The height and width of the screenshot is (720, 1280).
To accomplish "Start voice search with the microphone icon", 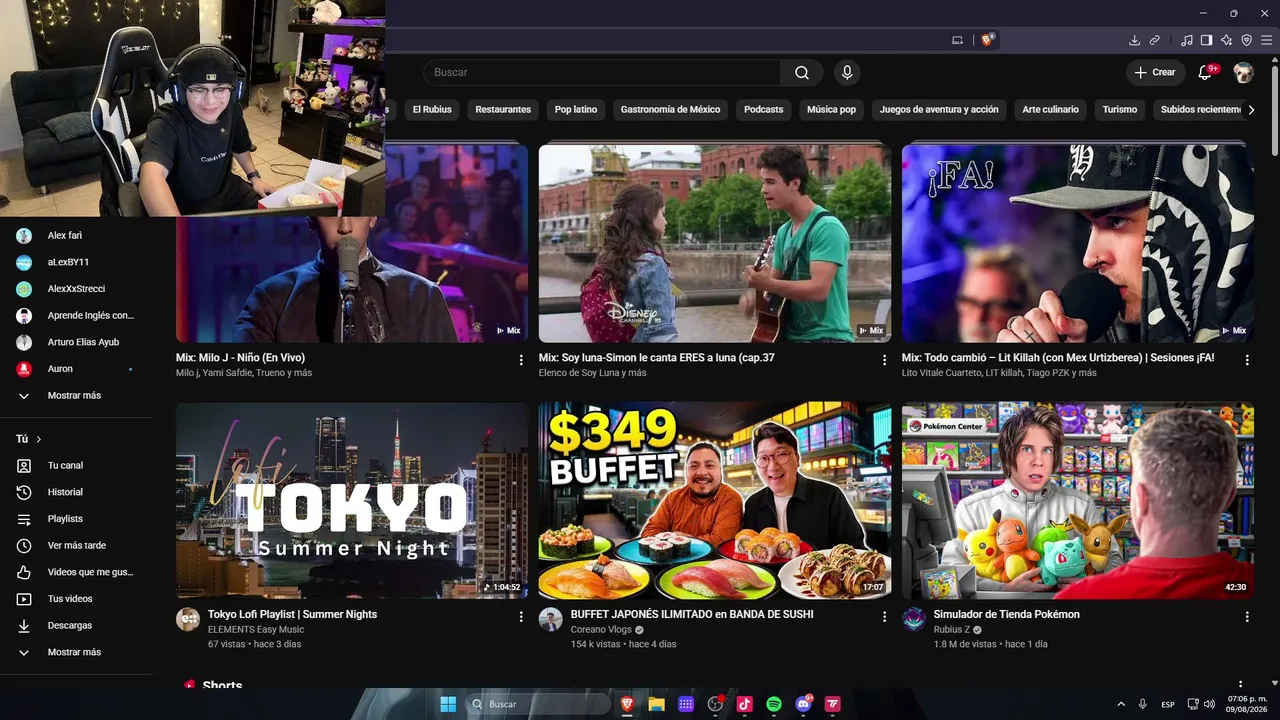I will [x=847, y=72].
